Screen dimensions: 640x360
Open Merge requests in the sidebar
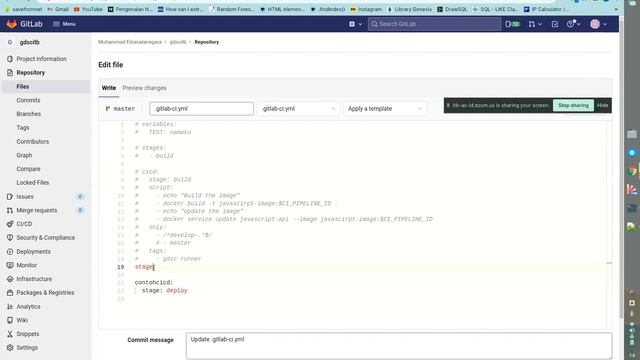(37, 210)
